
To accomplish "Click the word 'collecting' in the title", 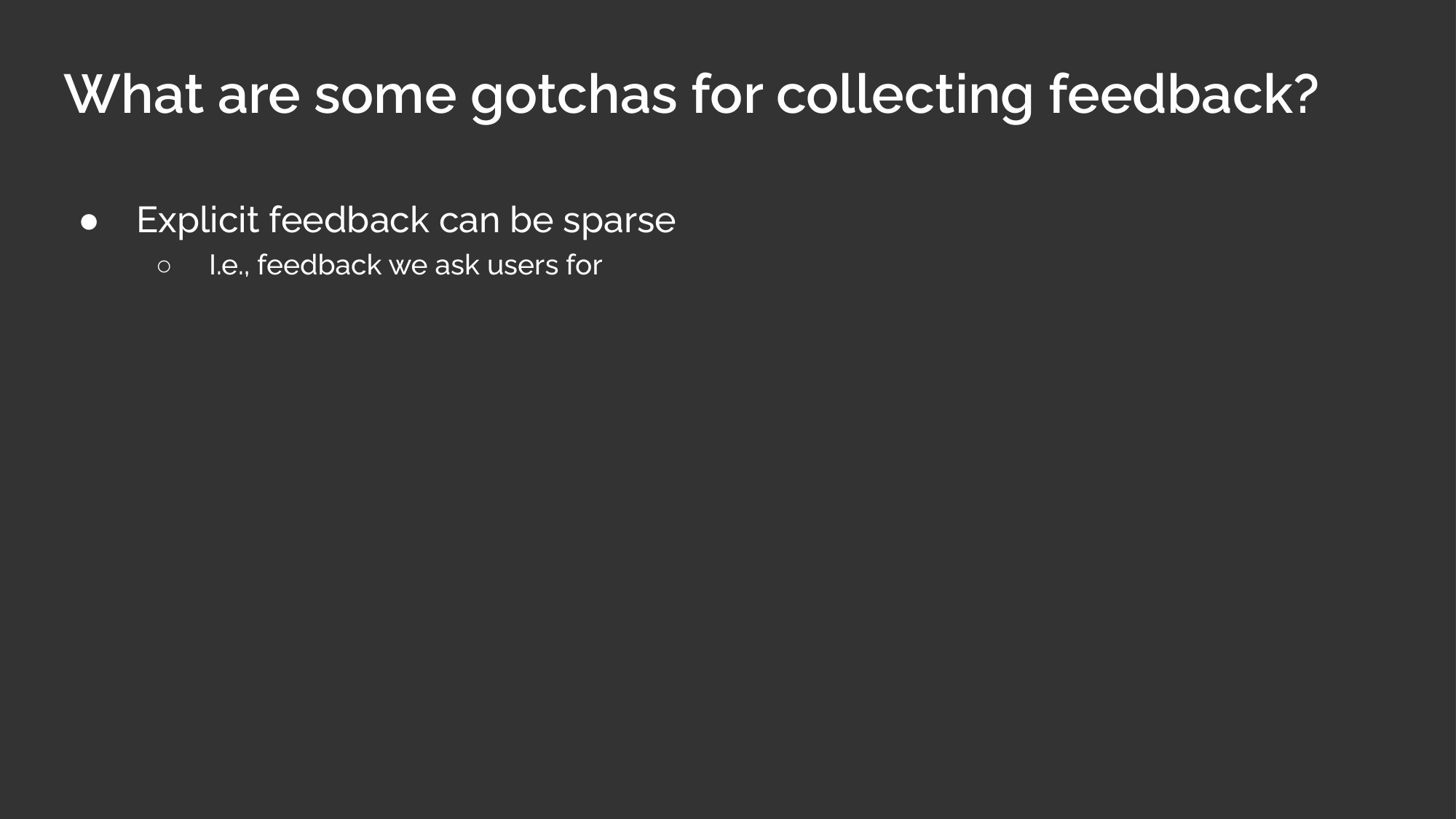I will [904, 96].
